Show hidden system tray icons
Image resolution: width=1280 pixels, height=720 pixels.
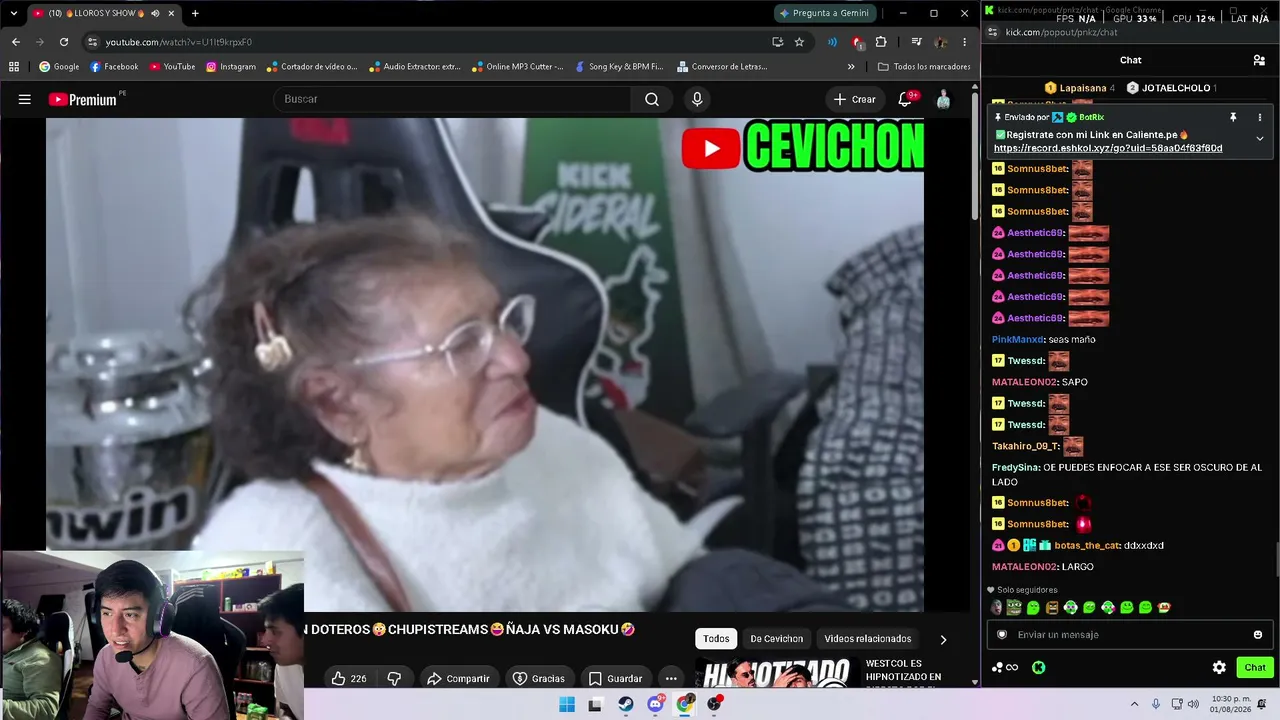coord(1134,704)
